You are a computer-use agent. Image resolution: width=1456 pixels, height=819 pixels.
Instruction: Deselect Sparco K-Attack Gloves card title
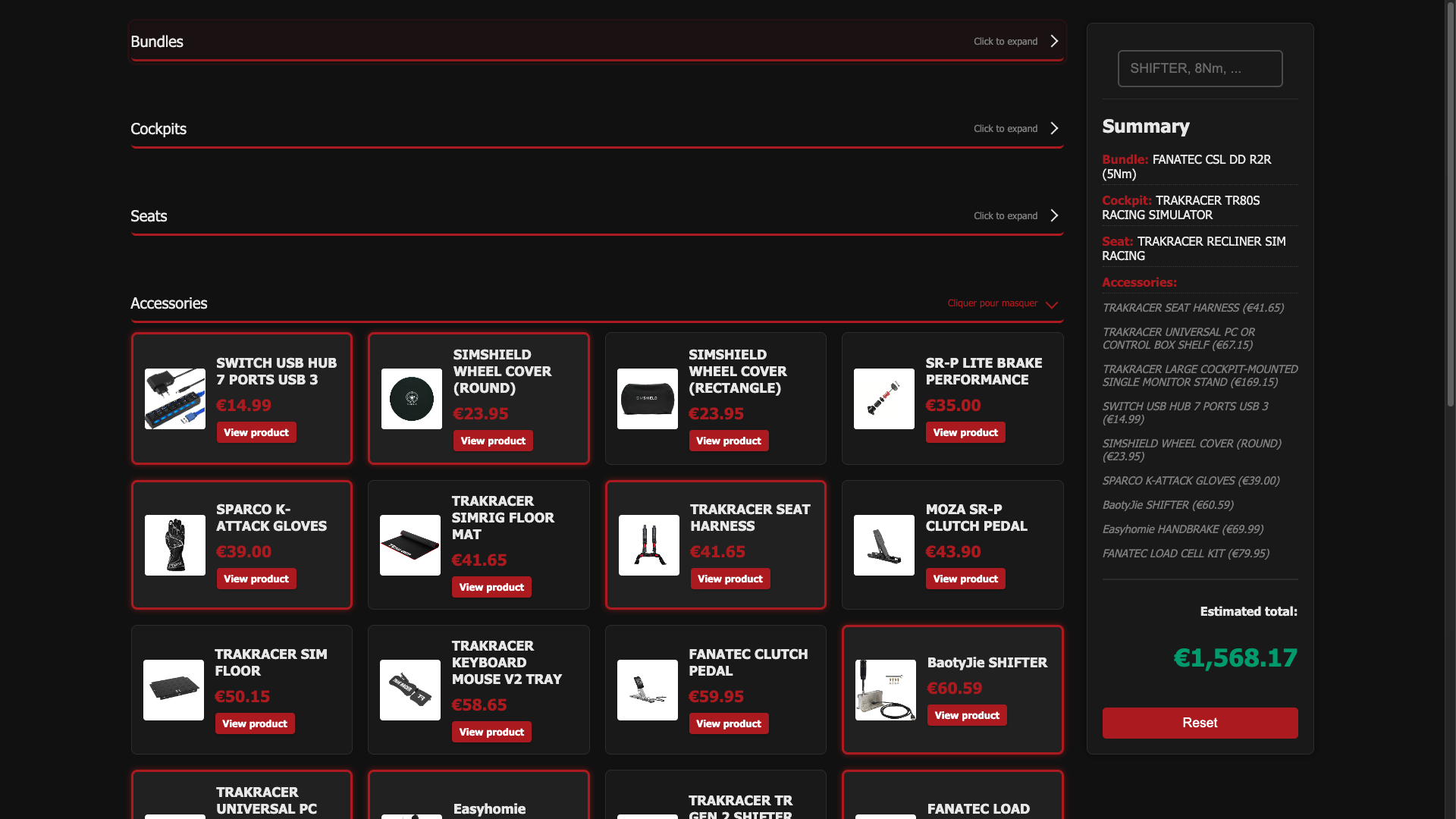point(271,518)
